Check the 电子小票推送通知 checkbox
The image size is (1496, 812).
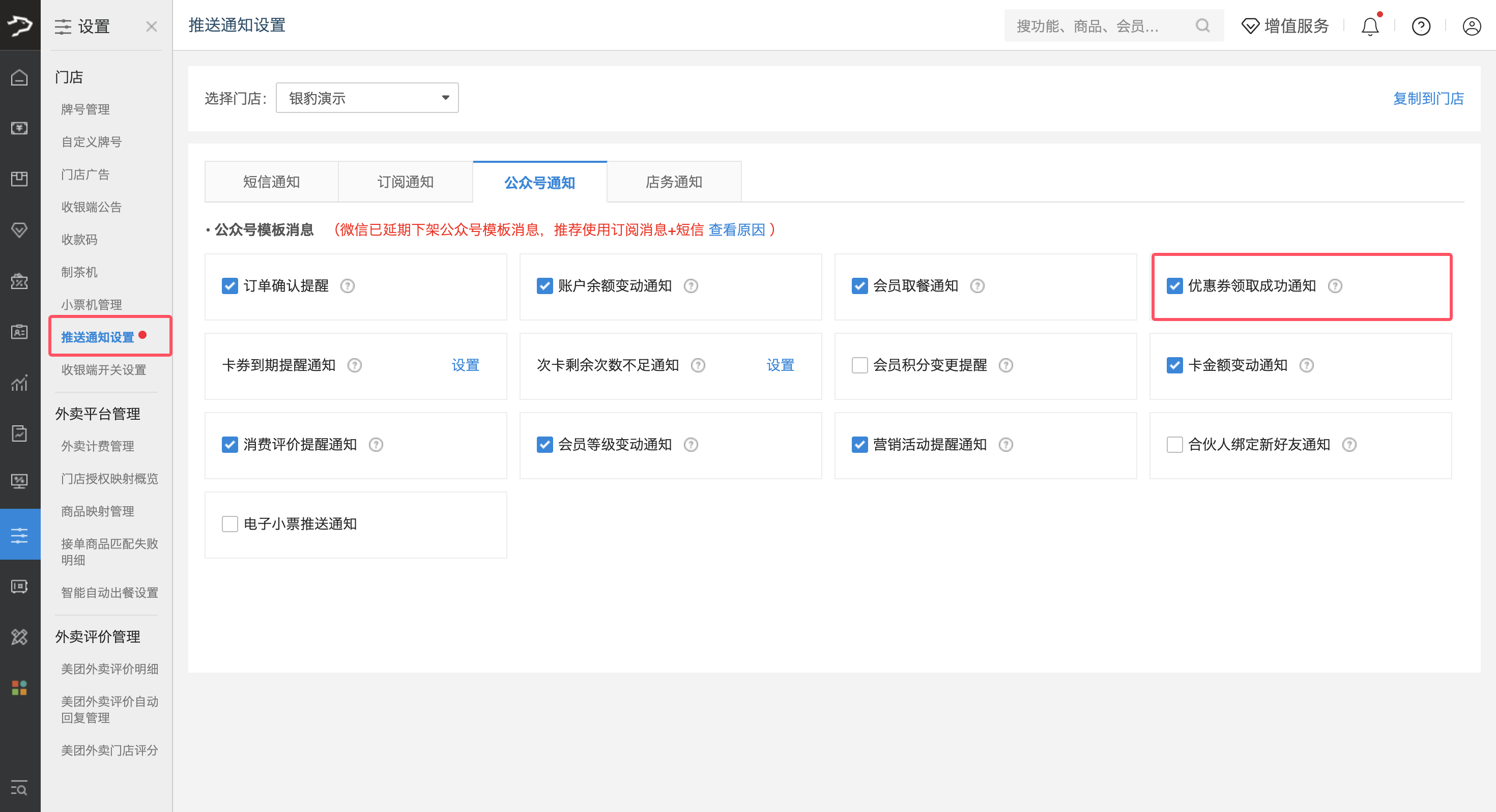tap(230, 524)
